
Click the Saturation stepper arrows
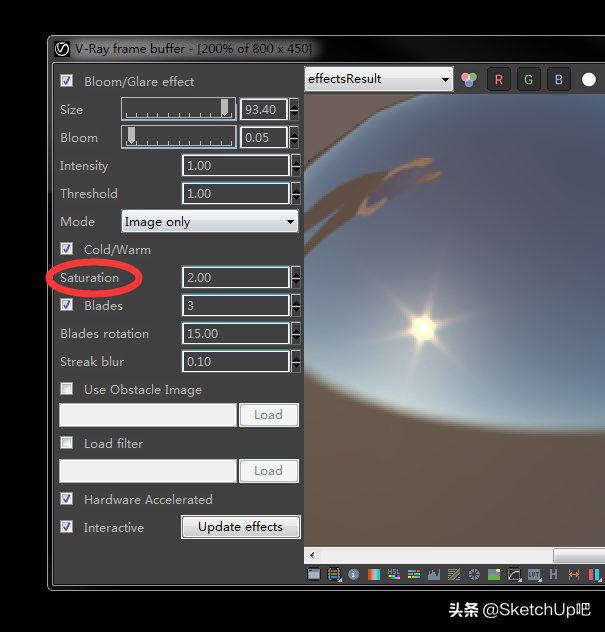click(x=296, y=277)
